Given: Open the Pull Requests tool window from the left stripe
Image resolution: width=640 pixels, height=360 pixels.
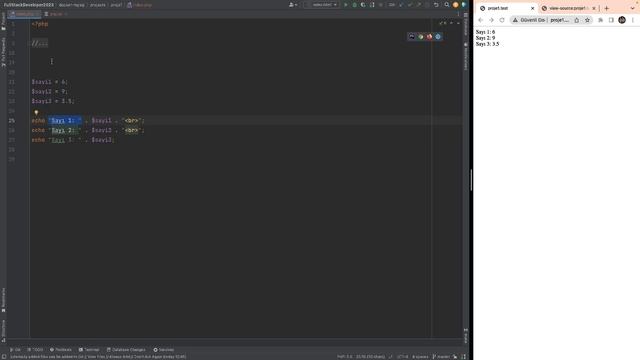Looking at the screenshot, I should pos(3,52).
